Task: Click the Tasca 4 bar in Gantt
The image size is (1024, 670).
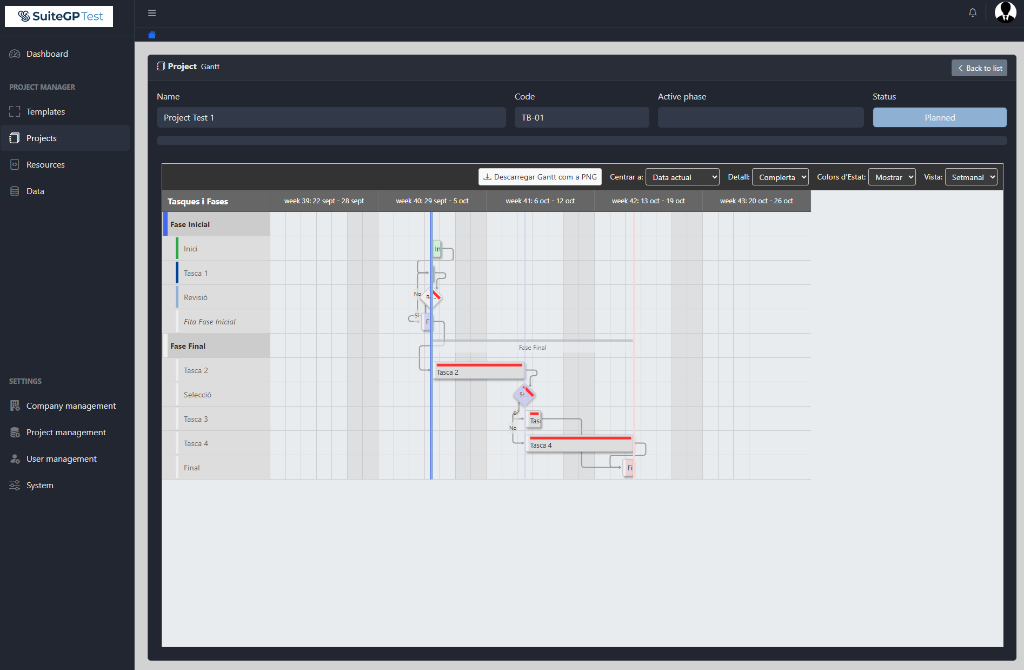Action: tap(579, 444)
